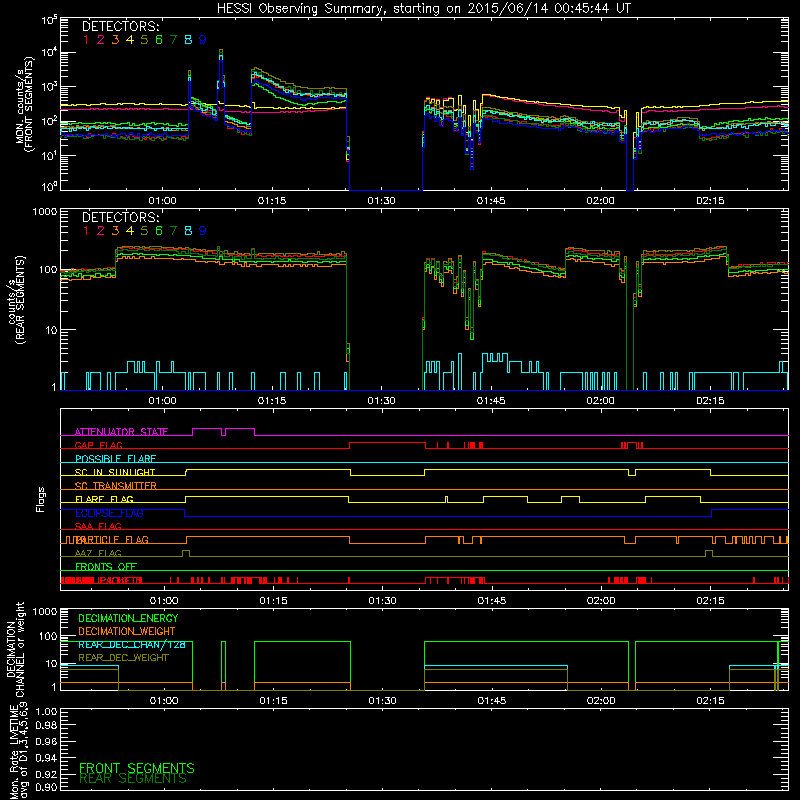
Task: Select the red detector 1 number in front segments legend
Action: tap(86, 40)
